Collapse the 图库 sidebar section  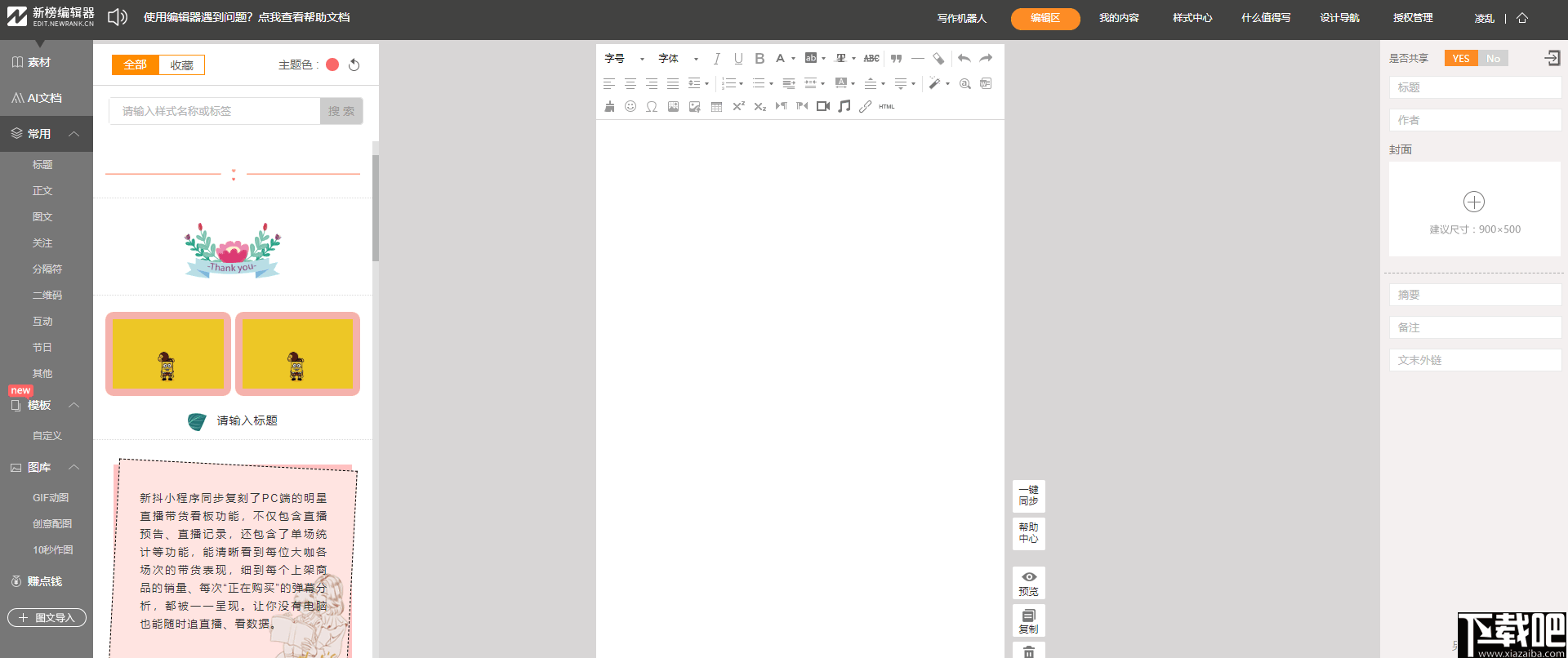pos(74,467)
